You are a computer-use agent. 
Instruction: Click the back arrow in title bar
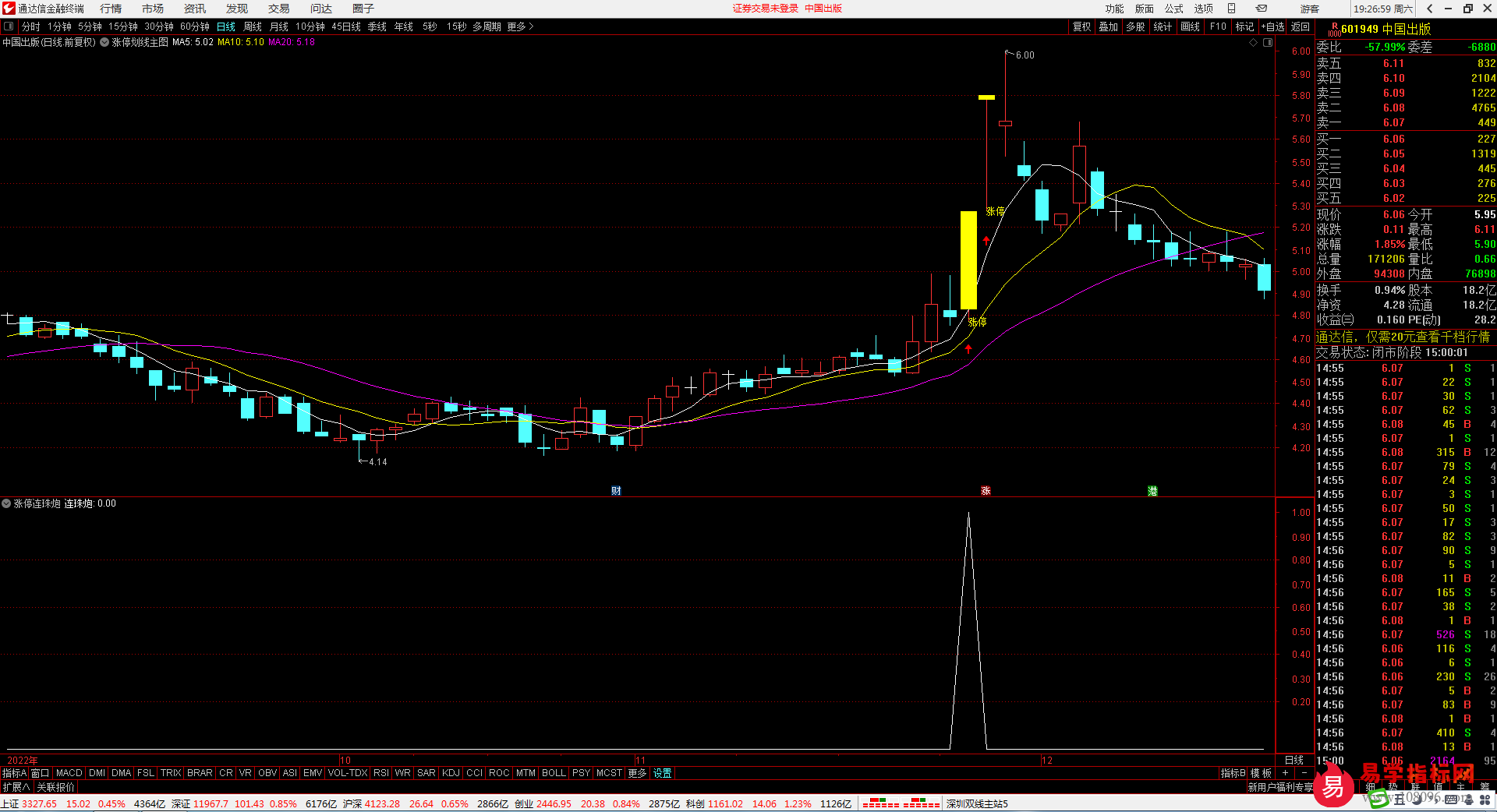tap(1429, 9)
